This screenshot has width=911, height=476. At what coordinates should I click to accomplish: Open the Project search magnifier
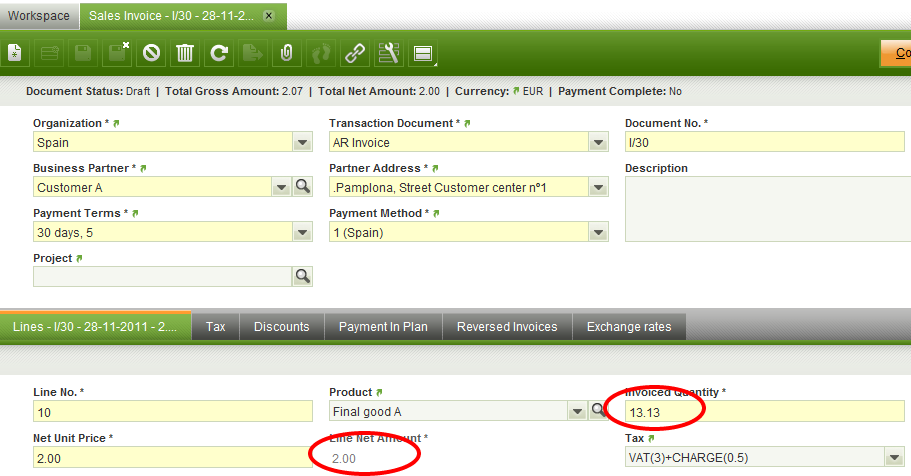pyautogui.click(x=303, y=276)
